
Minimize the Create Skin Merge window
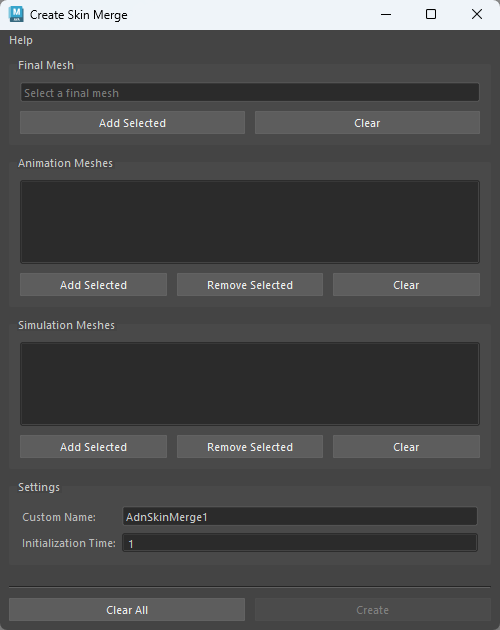point(386,14)
